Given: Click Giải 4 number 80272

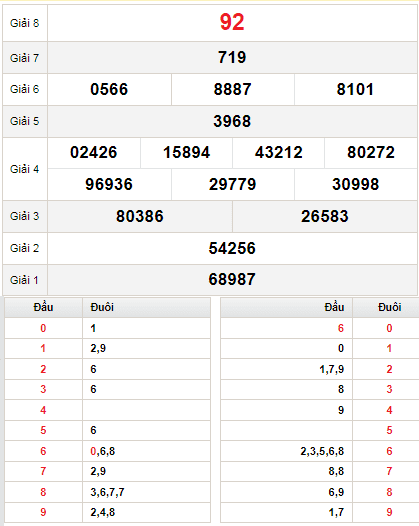Looking at the screenshot, I should tap(371, 152).
